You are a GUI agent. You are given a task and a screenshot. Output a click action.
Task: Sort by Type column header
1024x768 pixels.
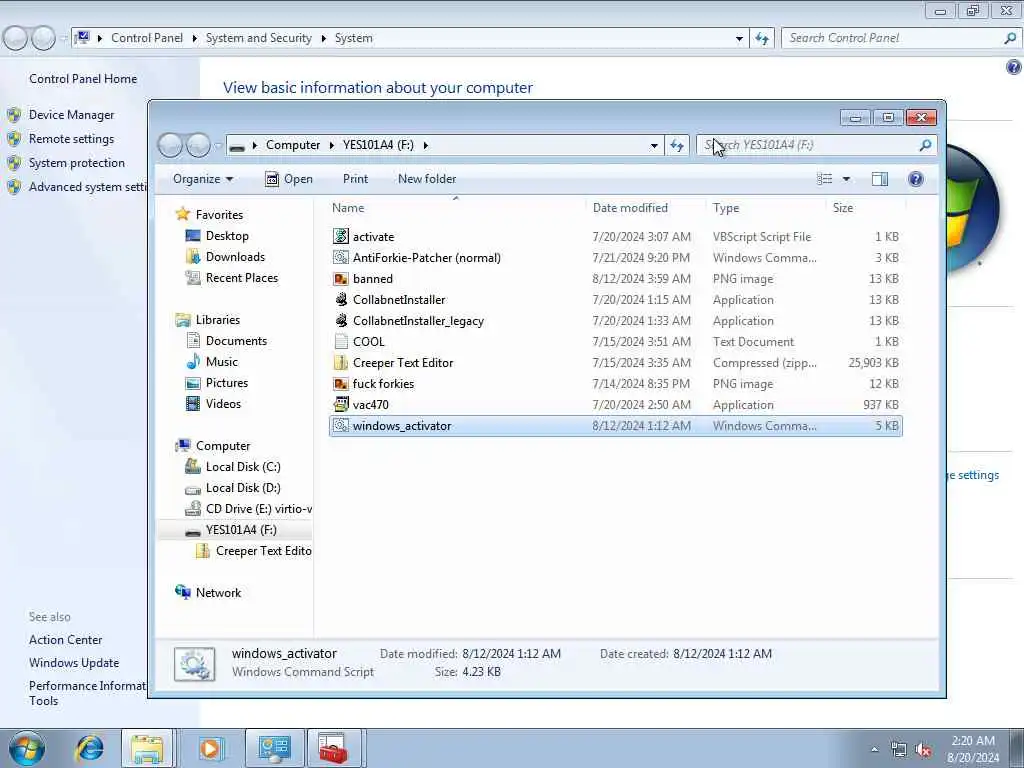point(766,208)
